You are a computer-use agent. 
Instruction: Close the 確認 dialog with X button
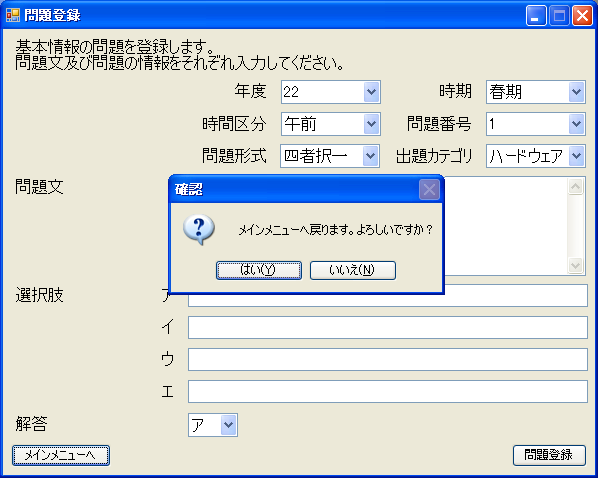(429, 189)
